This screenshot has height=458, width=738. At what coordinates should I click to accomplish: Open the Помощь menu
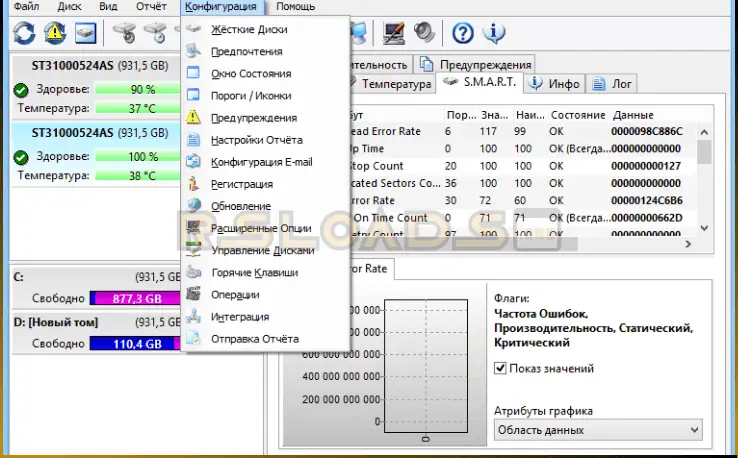(295, 7)
